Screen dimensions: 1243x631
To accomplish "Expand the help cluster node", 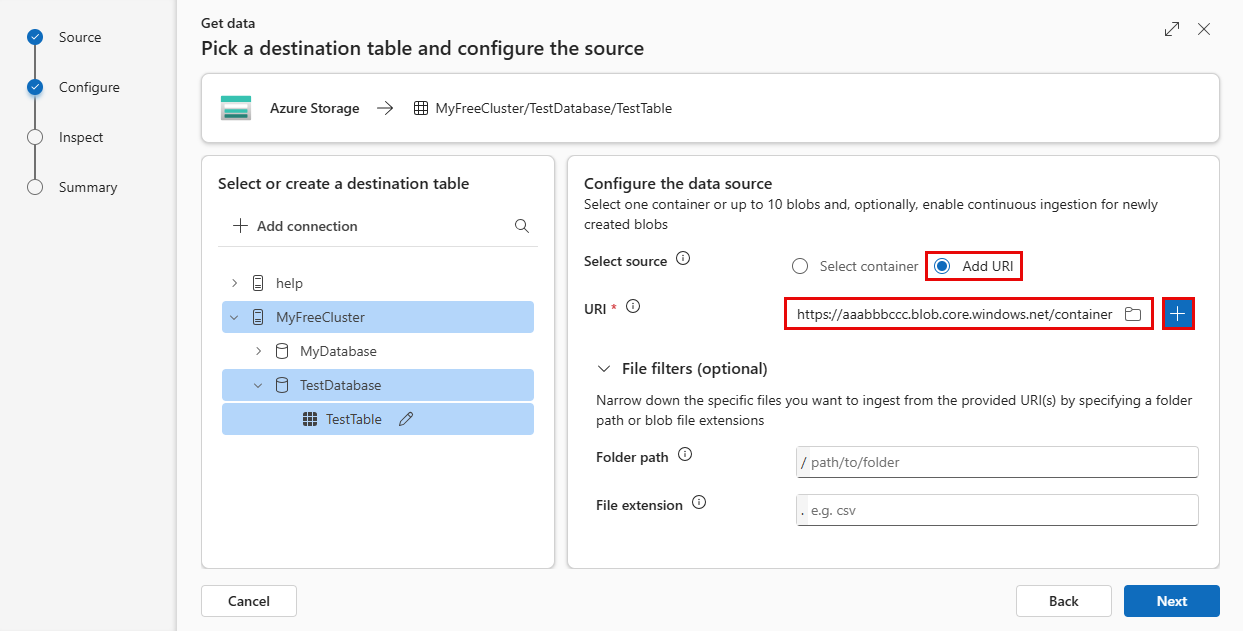I will [235, 283].
